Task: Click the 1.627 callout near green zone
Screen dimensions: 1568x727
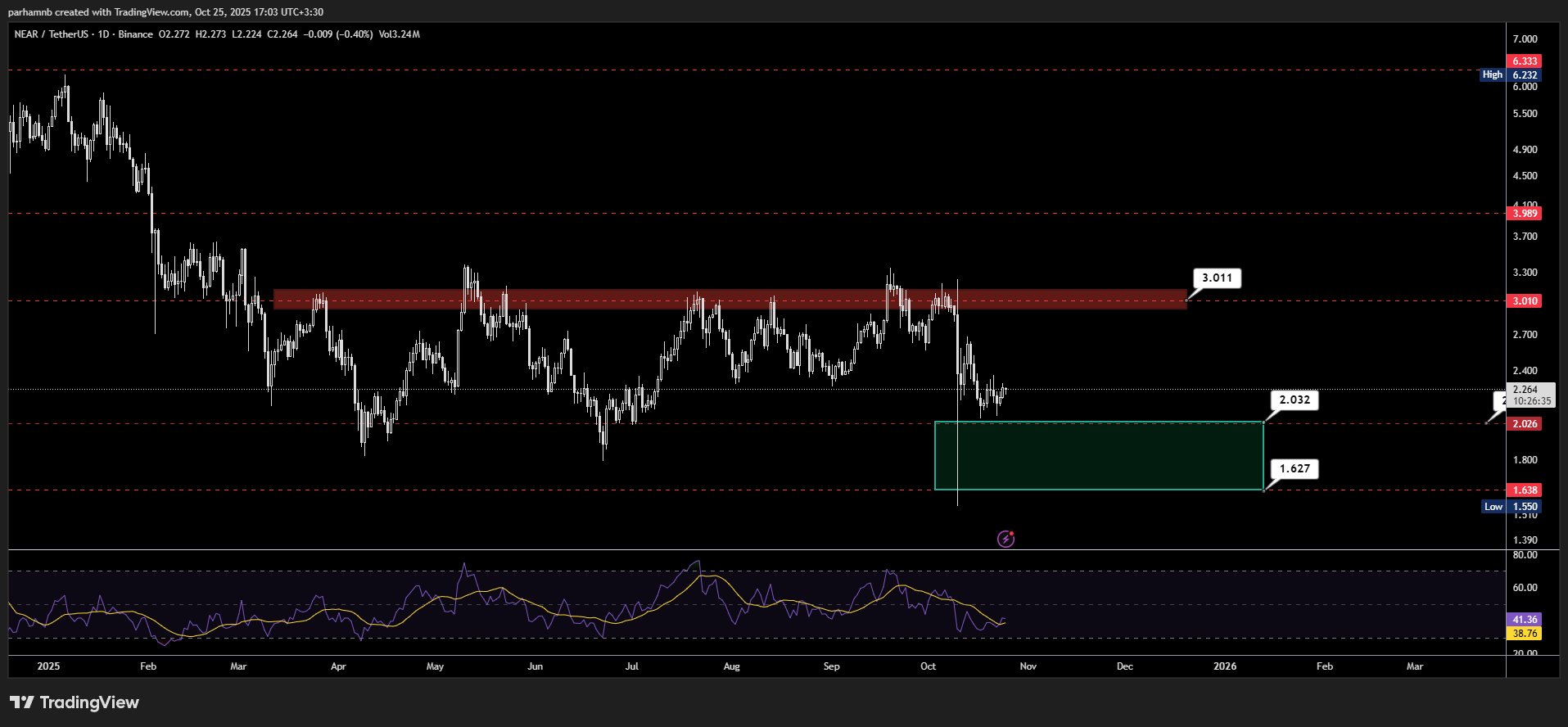Action: [1295, 469]
